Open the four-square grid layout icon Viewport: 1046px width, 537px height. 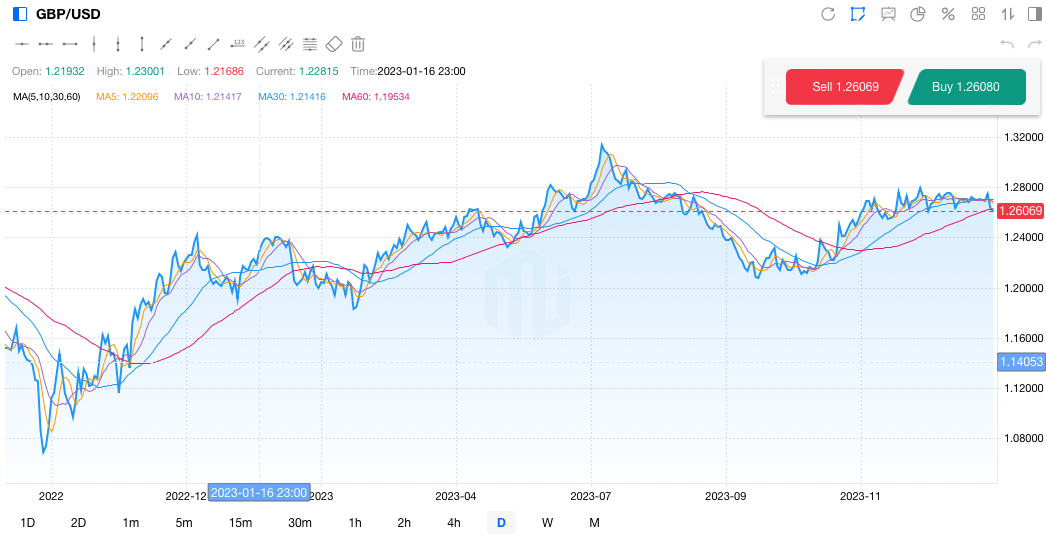click(978, 14)
